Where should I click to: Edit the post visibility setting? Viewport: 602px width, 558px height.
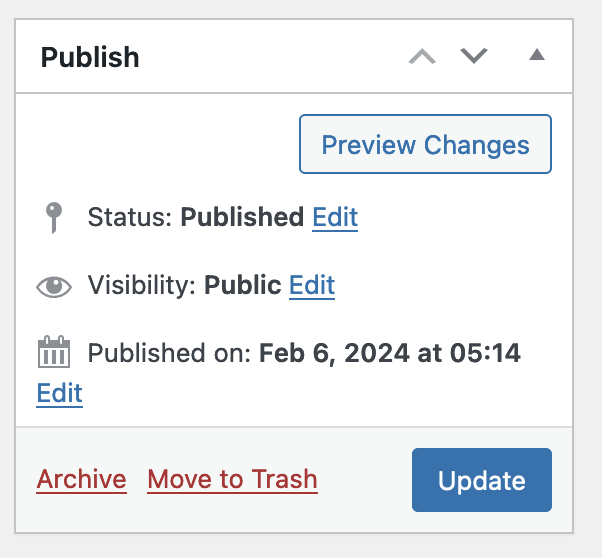(x=312, y=285)
